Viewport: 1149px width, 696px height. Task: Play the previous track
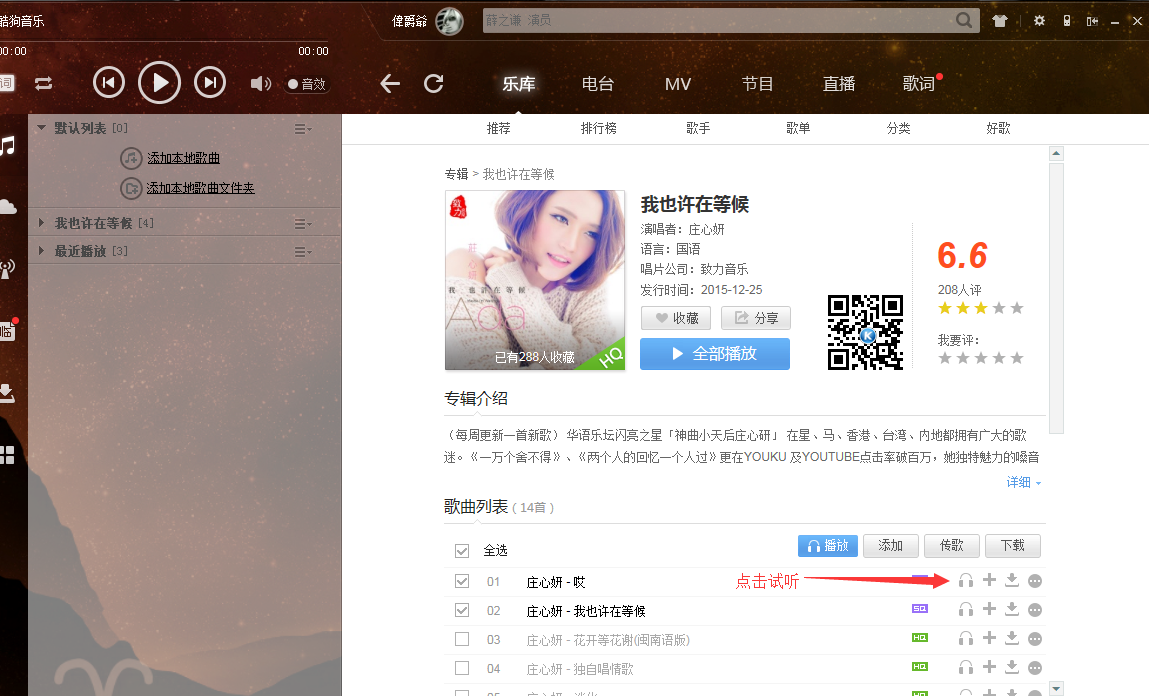click(x=108, y=83)
